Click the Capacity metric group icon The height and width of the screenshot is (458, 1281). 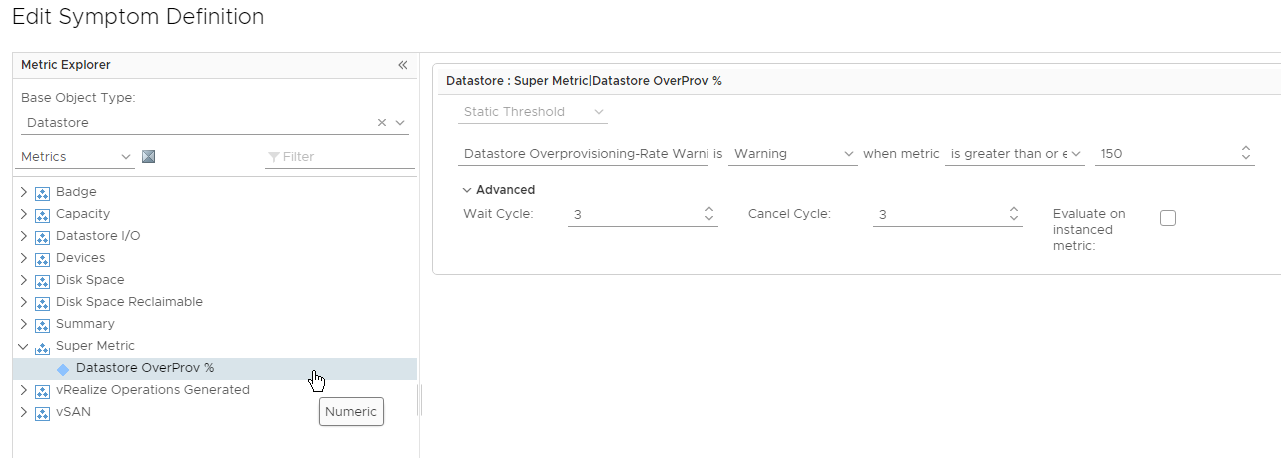click(x=42, y=214)
